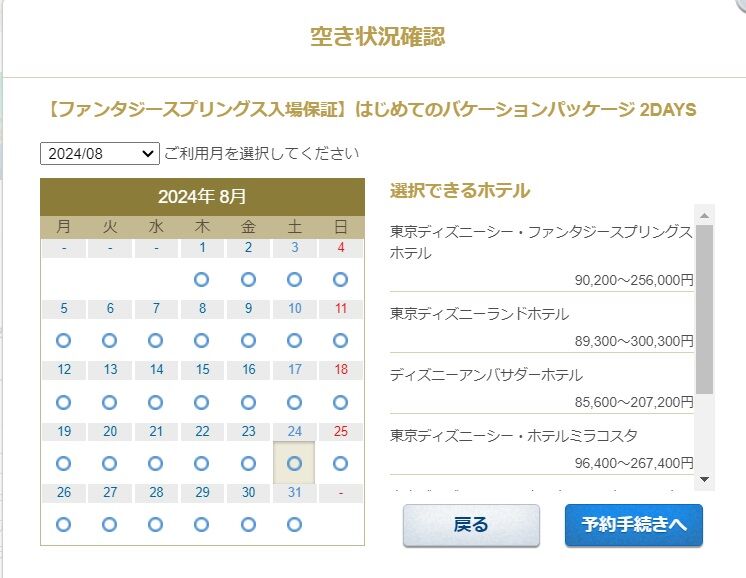746x578 pixels.
Task: Click the circle under August 22
Action: (202, 464)
